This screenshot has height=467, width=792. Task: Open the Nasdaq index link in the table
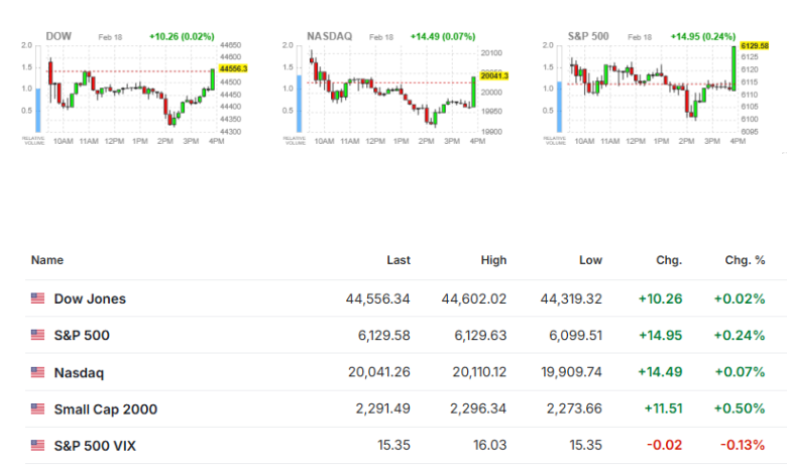pos(79,373)
